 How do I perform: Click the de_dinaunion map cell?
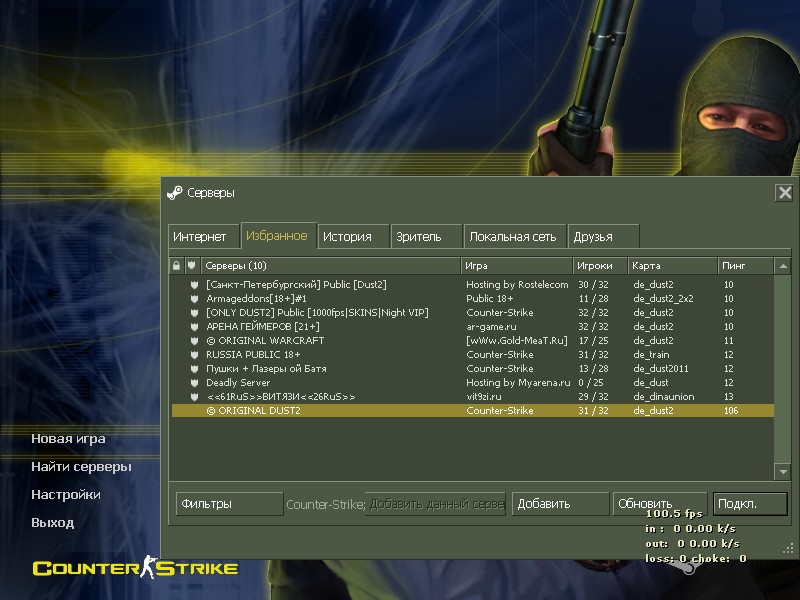664,397
